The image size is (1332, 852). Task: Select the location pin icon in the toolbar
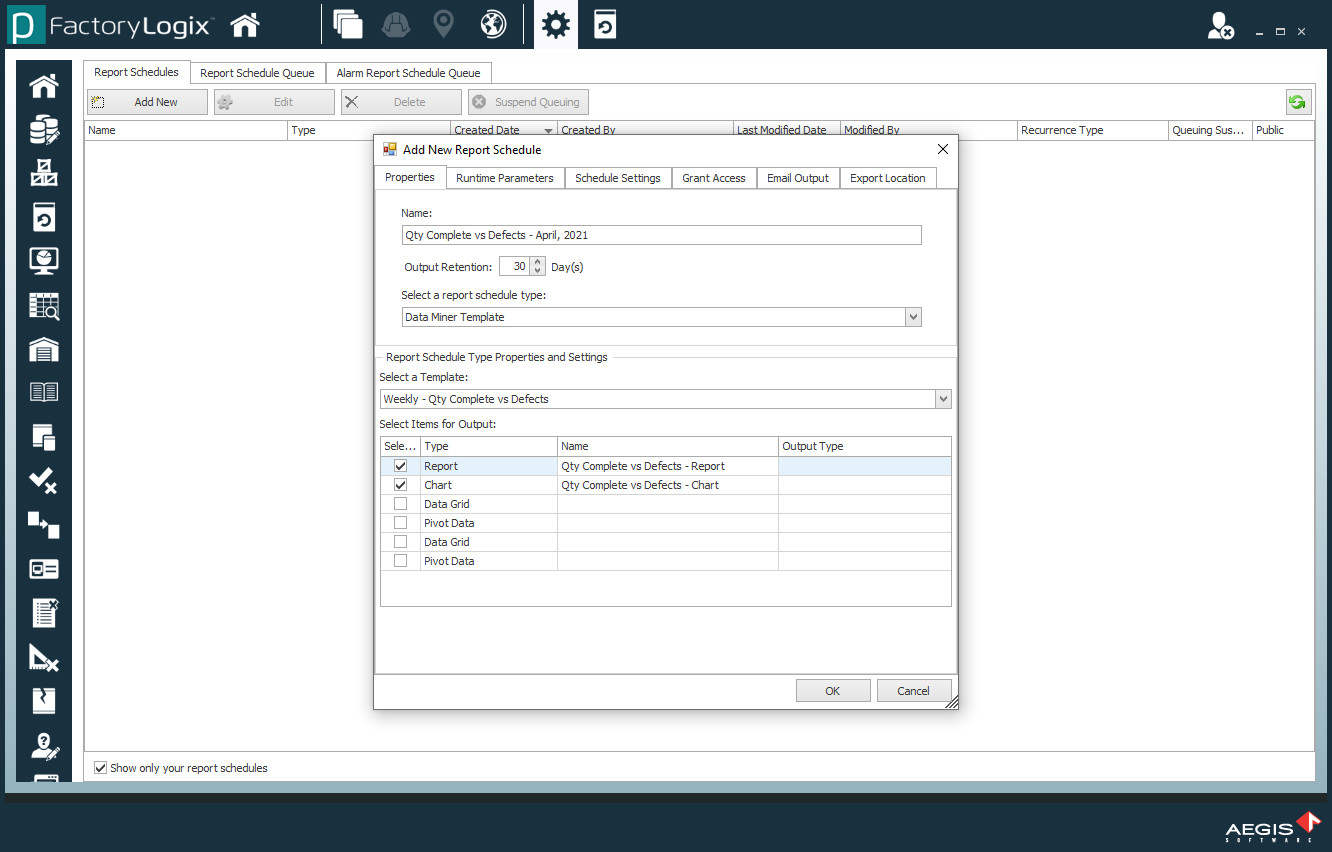tap(443, 23)
